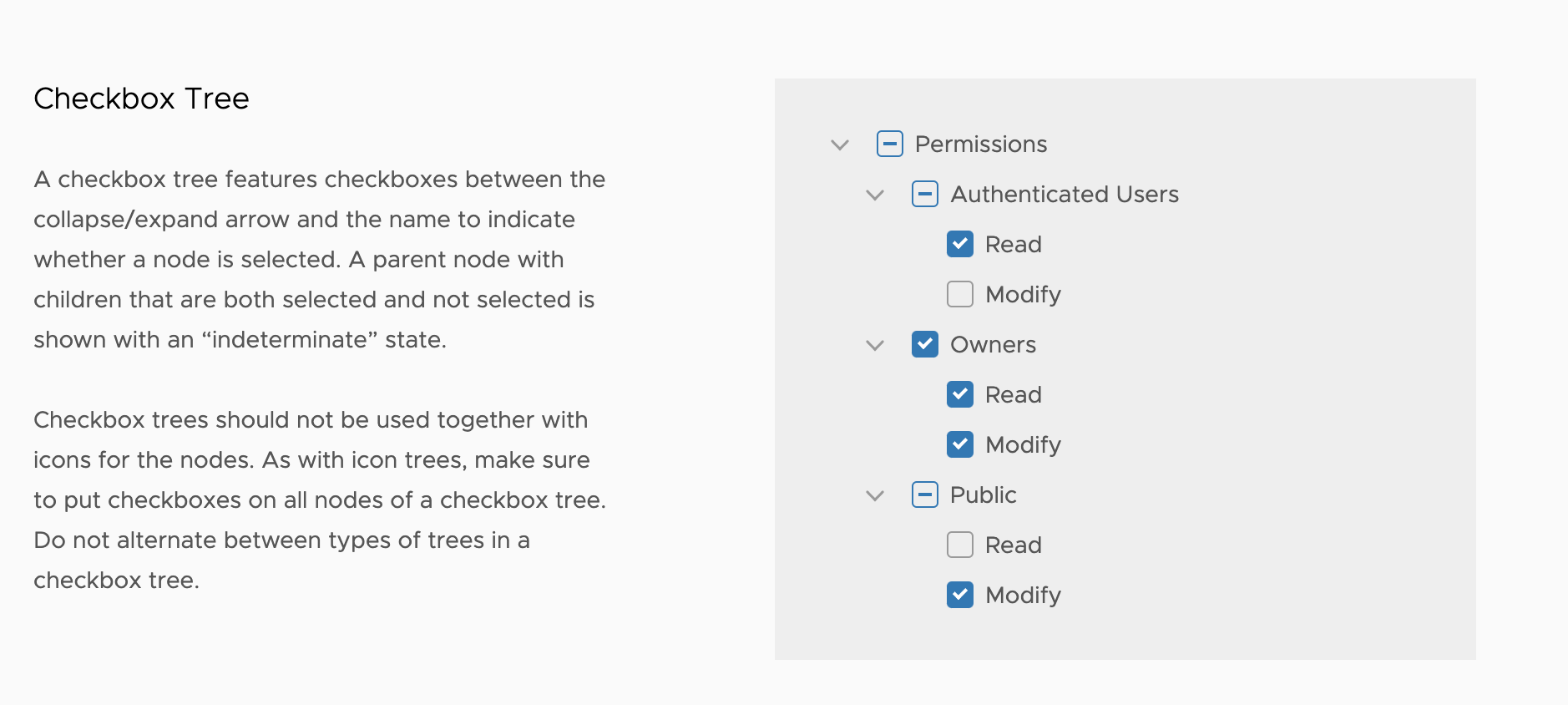1568x705 pixels.
Task: Uncheck Read under Authenticated Users
Action: 960,244
